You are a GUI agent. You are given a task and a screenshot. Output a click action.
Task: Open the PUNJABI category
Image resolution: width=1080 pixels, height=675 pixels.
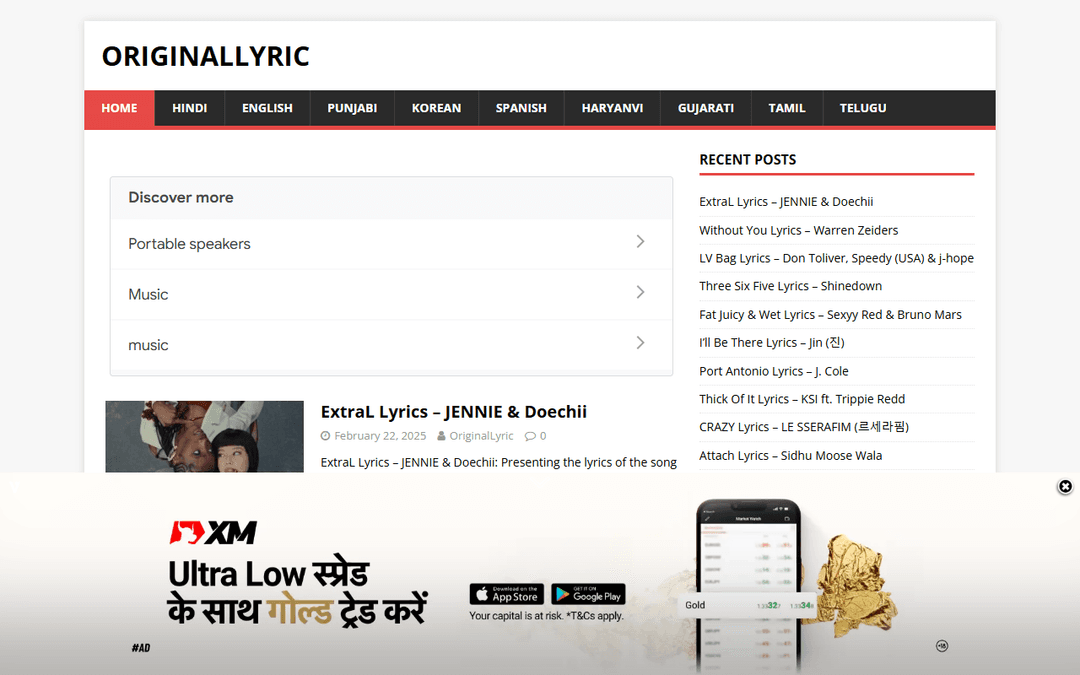(x=352, y=108)
